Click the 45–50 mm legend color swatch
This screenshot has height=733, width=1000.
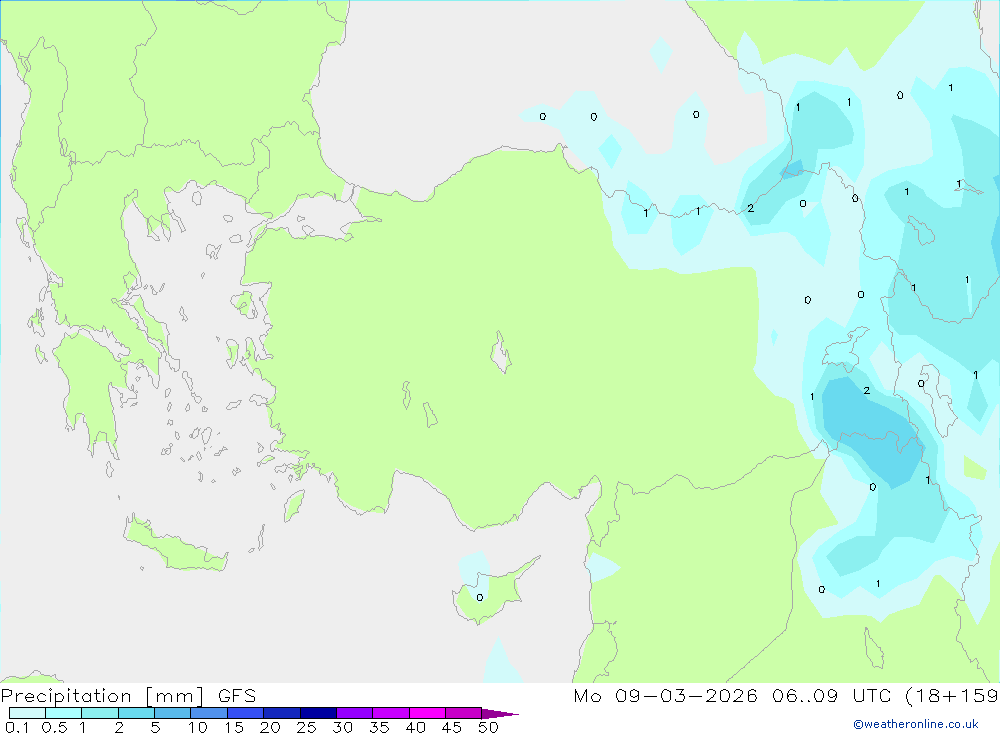pos(463,713)
